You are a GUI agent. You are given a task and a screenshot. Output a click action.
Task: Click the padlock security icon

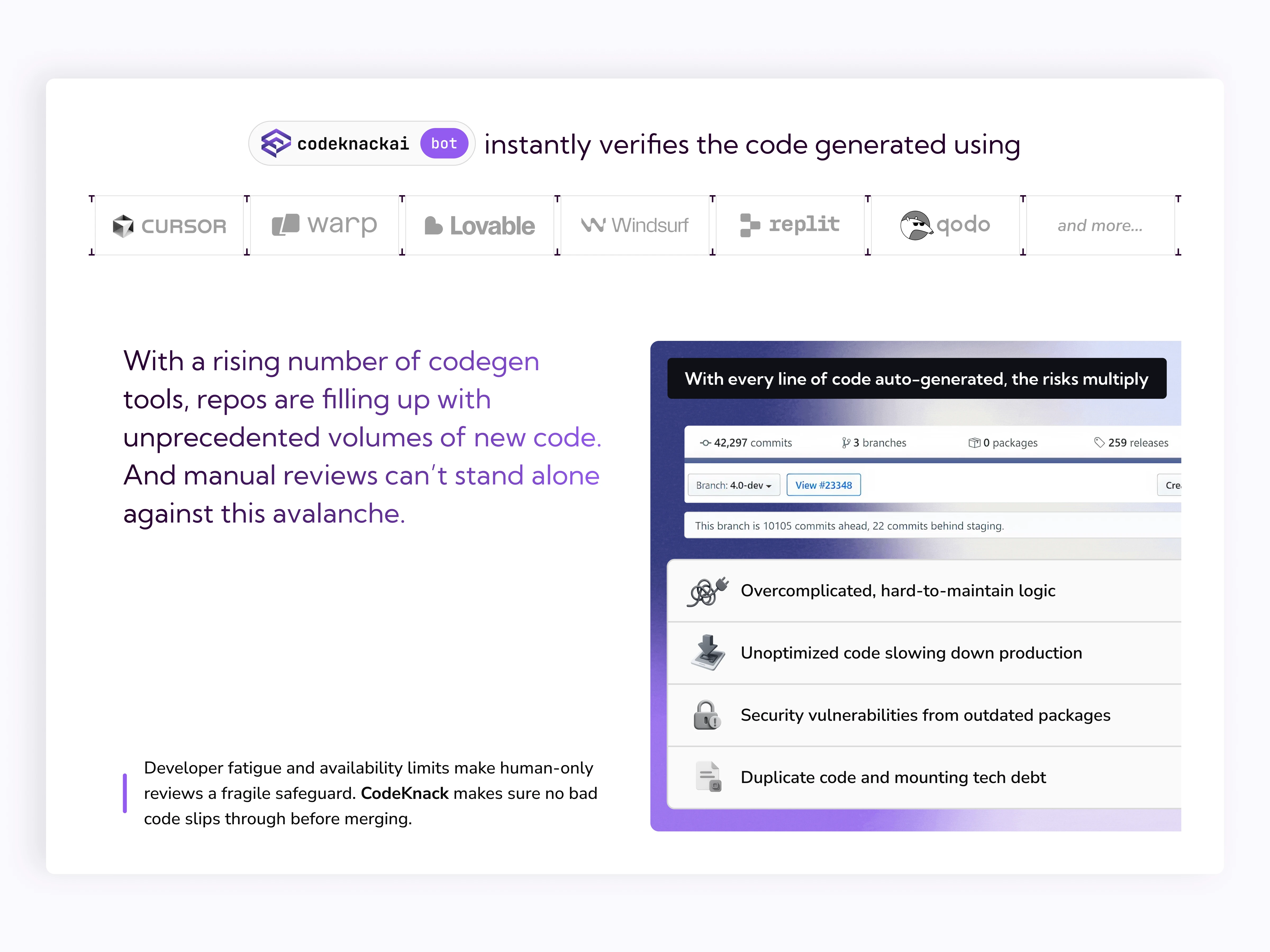[706, 715]
